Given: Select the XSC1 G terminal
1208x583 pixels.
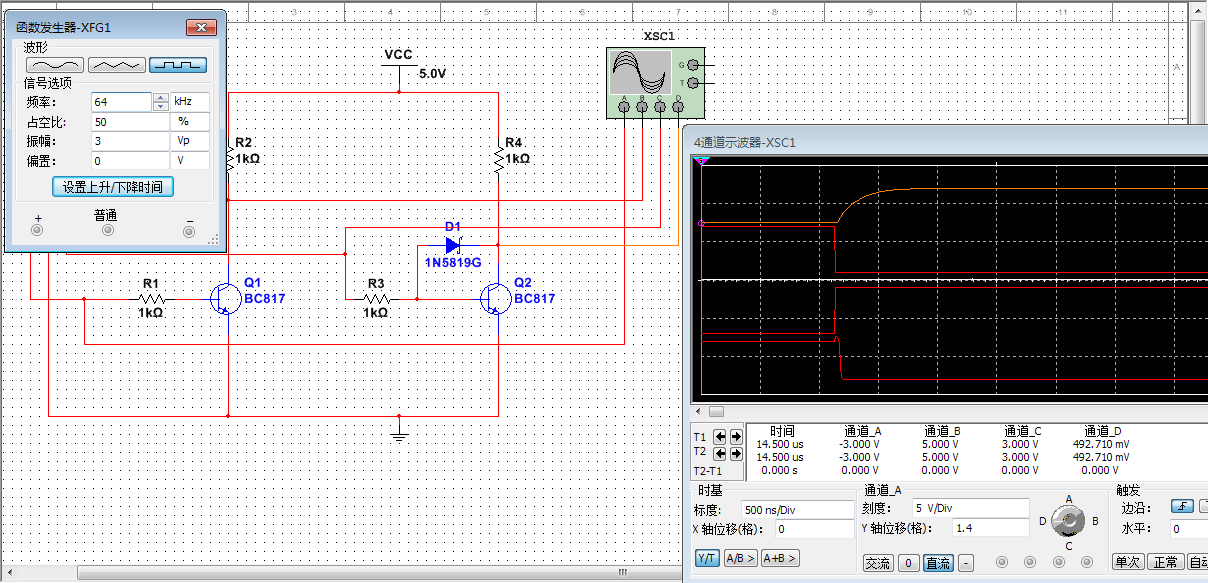Looking at the screenshot, I should (x=692, y=64).
